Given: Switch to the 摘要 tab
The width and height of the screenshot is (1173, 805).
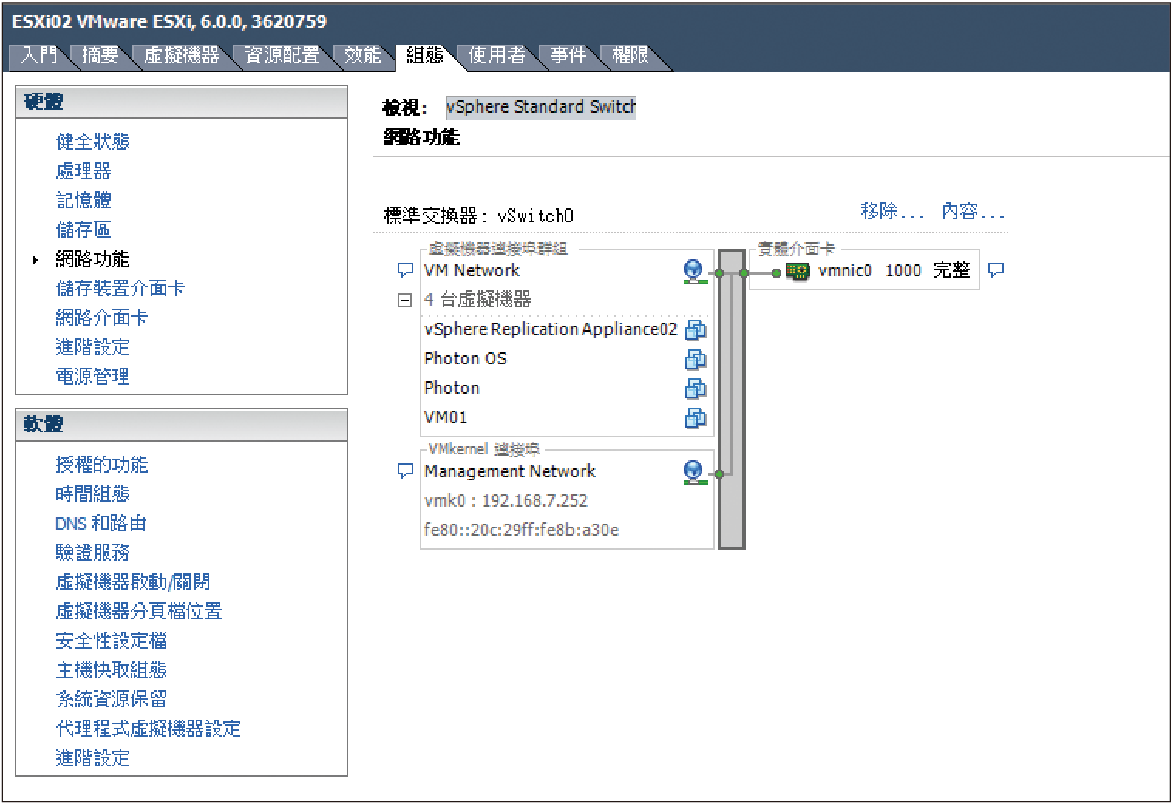Looking at the screenshot, I should [100, 55].
